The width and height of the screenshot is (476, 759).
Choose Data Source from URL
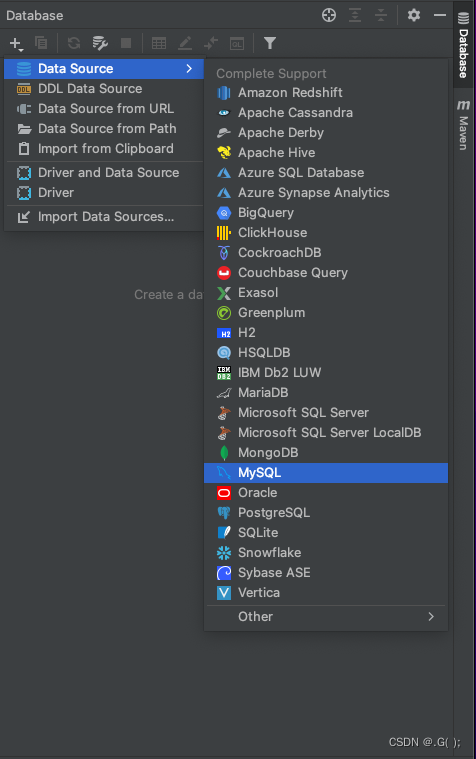pos(104,108)
